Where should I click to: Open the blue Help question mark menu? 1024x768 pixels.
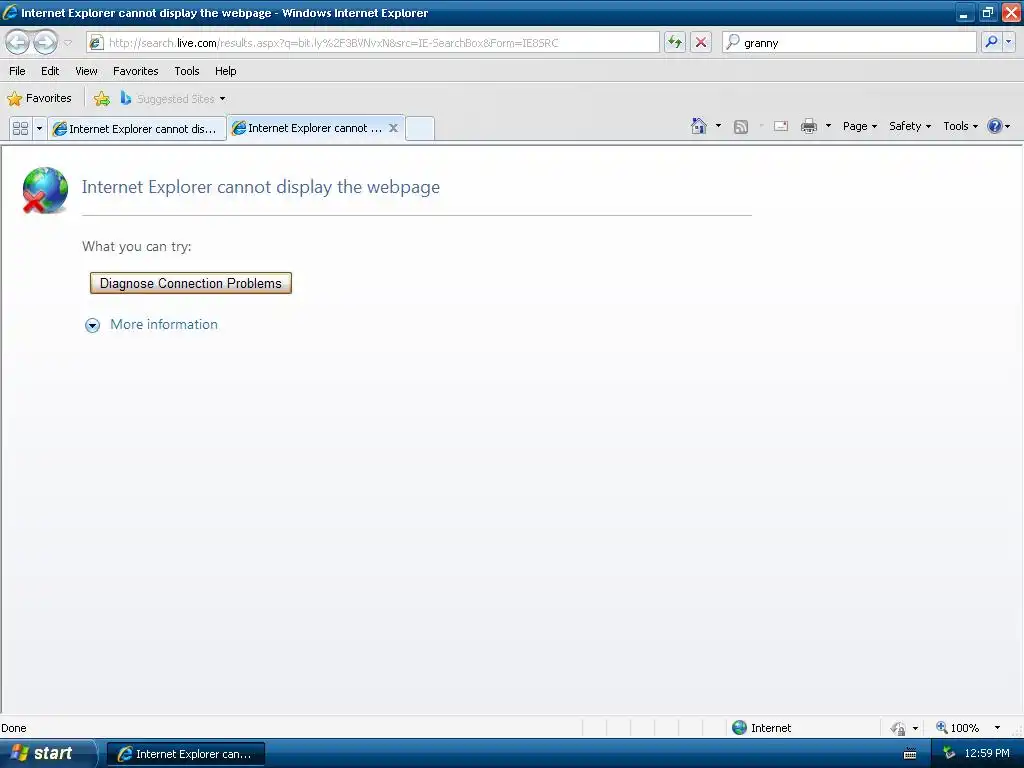999,126
